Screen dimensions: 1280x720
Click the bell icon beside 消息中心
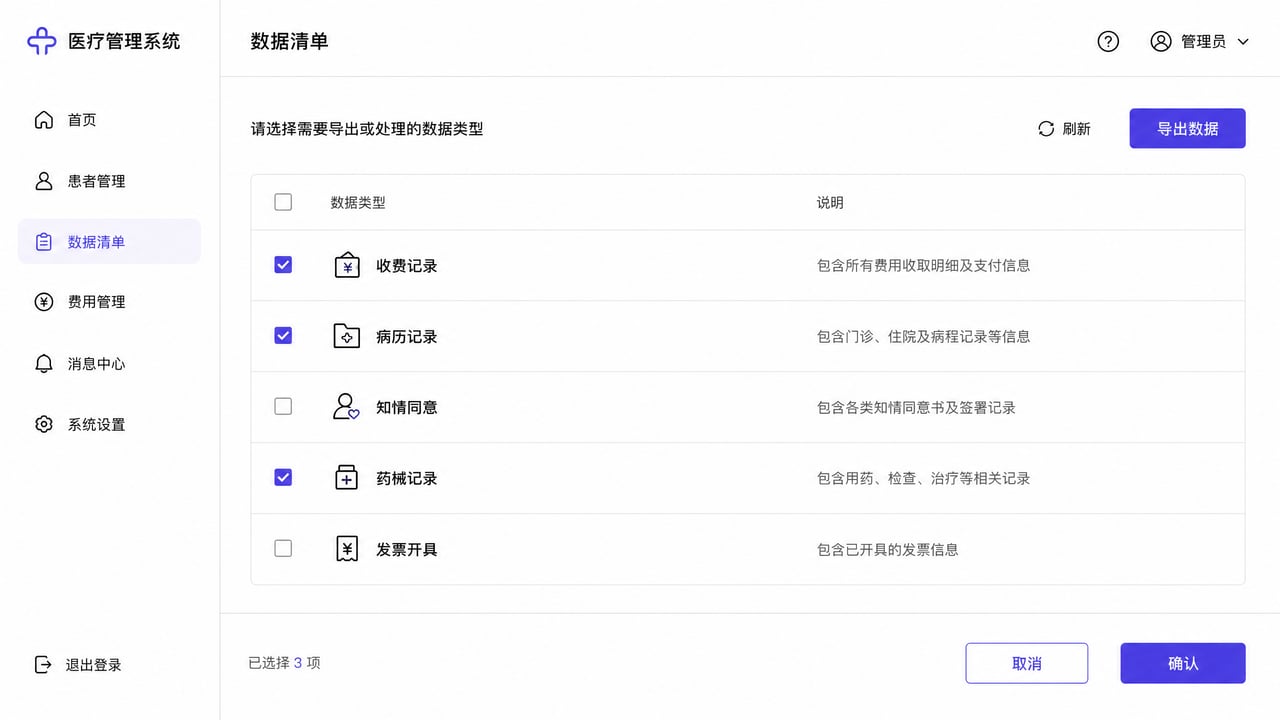click(44, 364)
